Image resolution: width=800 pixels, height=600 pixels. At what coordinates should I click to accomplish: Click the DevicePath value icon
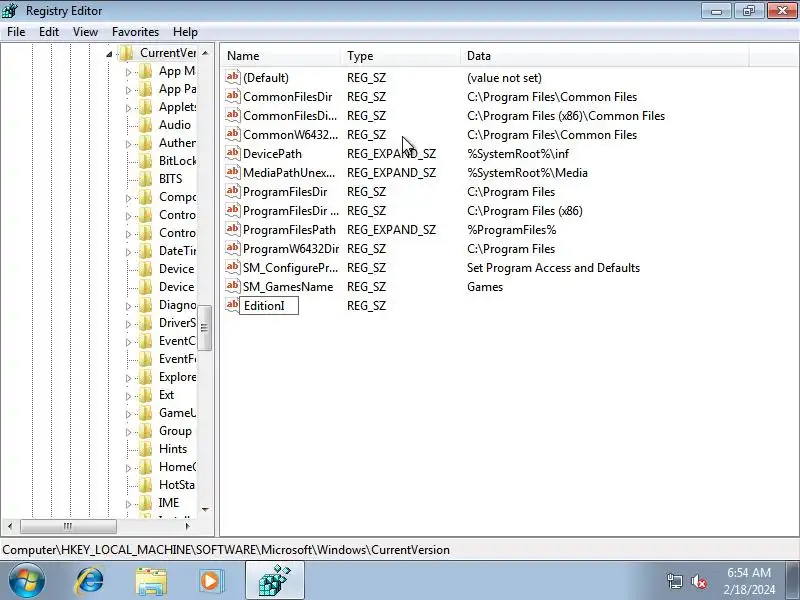pos(233,154)
